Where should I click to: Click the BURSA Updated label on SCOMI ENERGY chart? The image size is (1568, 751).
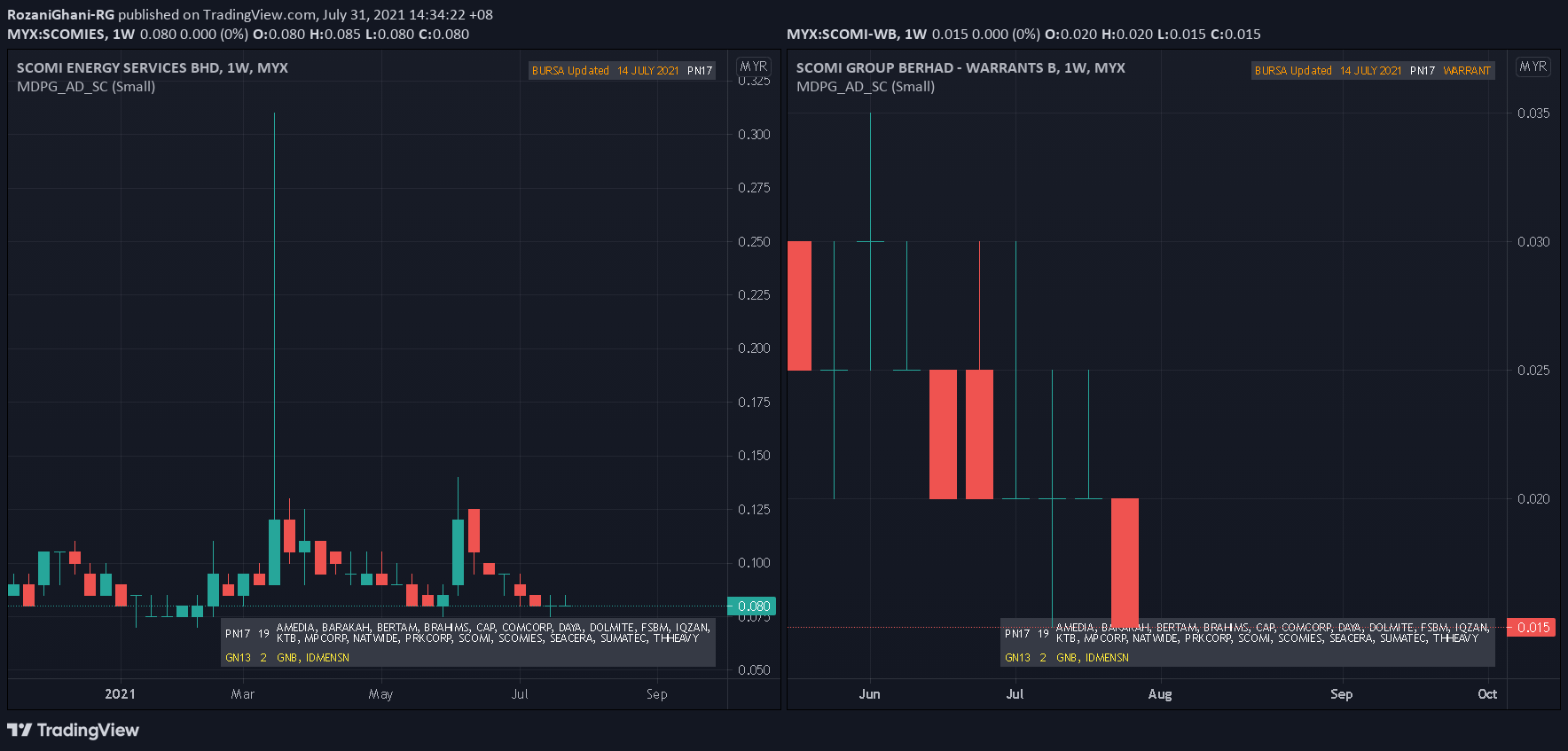tap(570, 70)
